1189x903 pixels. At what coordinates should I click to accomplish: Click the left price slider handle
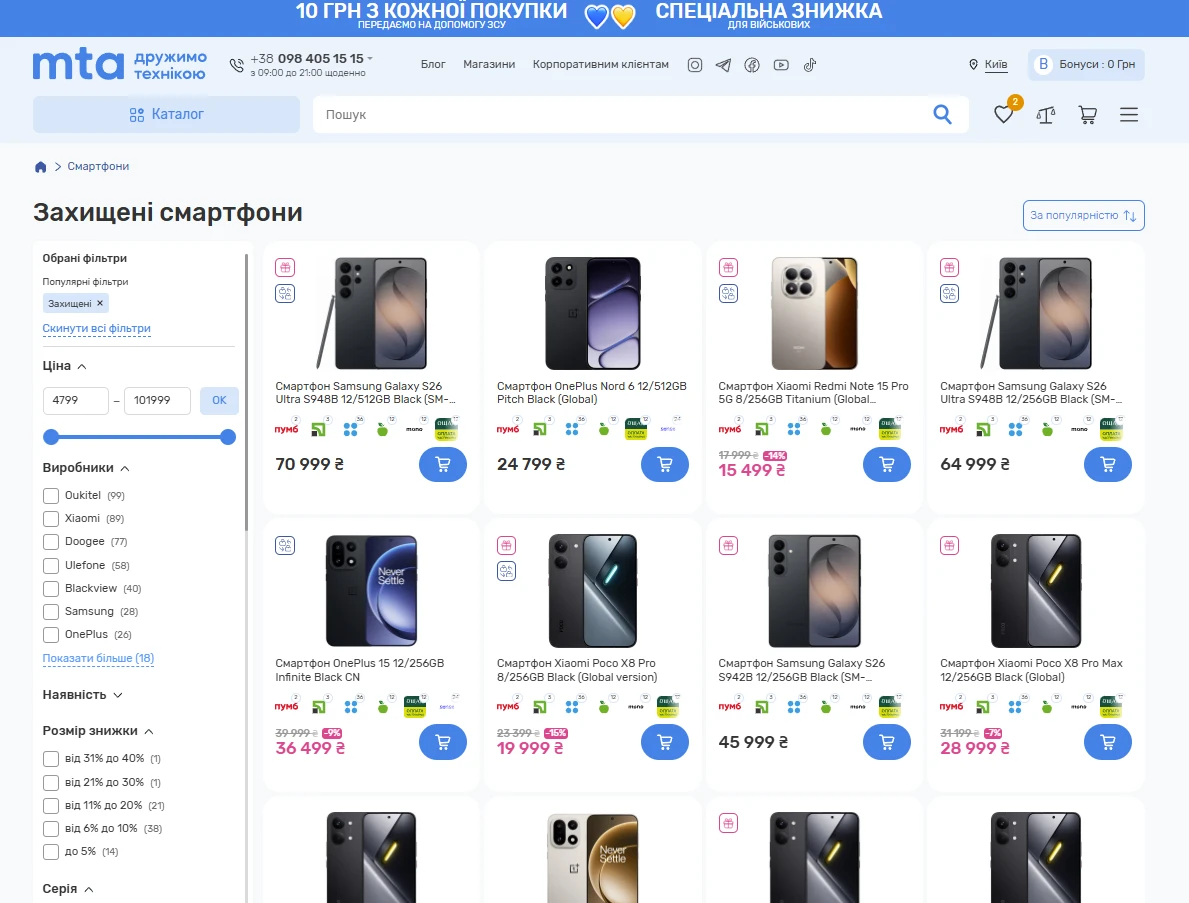[51, 437]
